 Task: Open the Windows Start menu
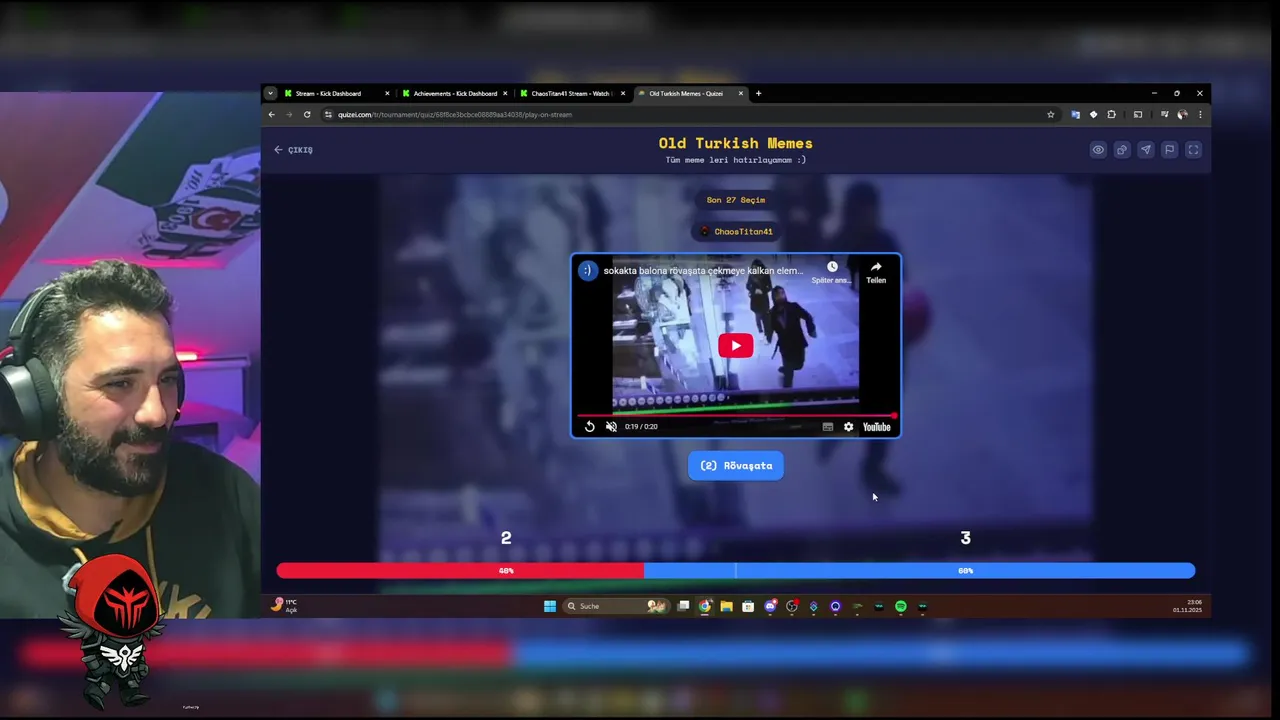pos(549,606)
